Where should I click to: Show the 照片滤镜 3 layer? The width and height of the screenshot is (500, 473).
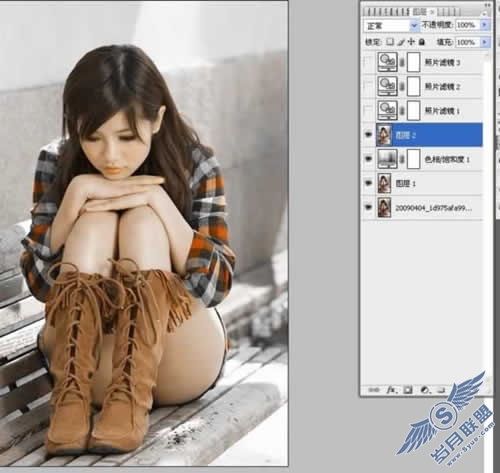pyautogui.click(x=369, y=62)
